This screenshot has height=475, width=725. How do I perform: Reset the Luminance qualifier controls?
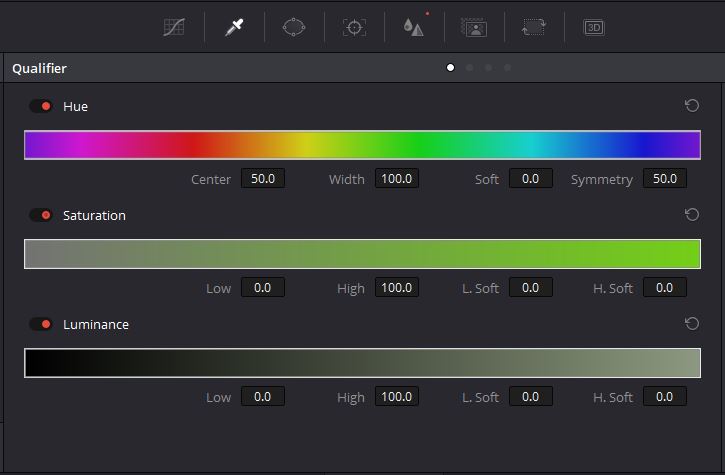click(692, 324)
